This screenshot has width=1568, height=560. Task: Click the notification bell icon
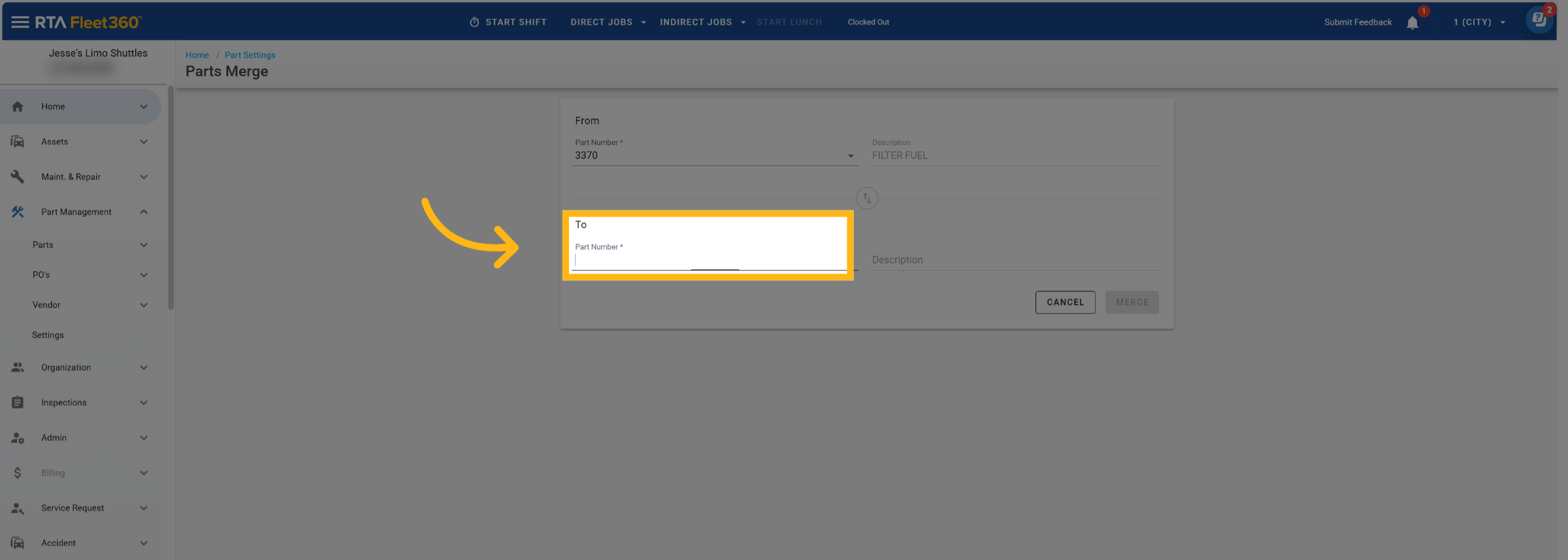click(1412, 23)
